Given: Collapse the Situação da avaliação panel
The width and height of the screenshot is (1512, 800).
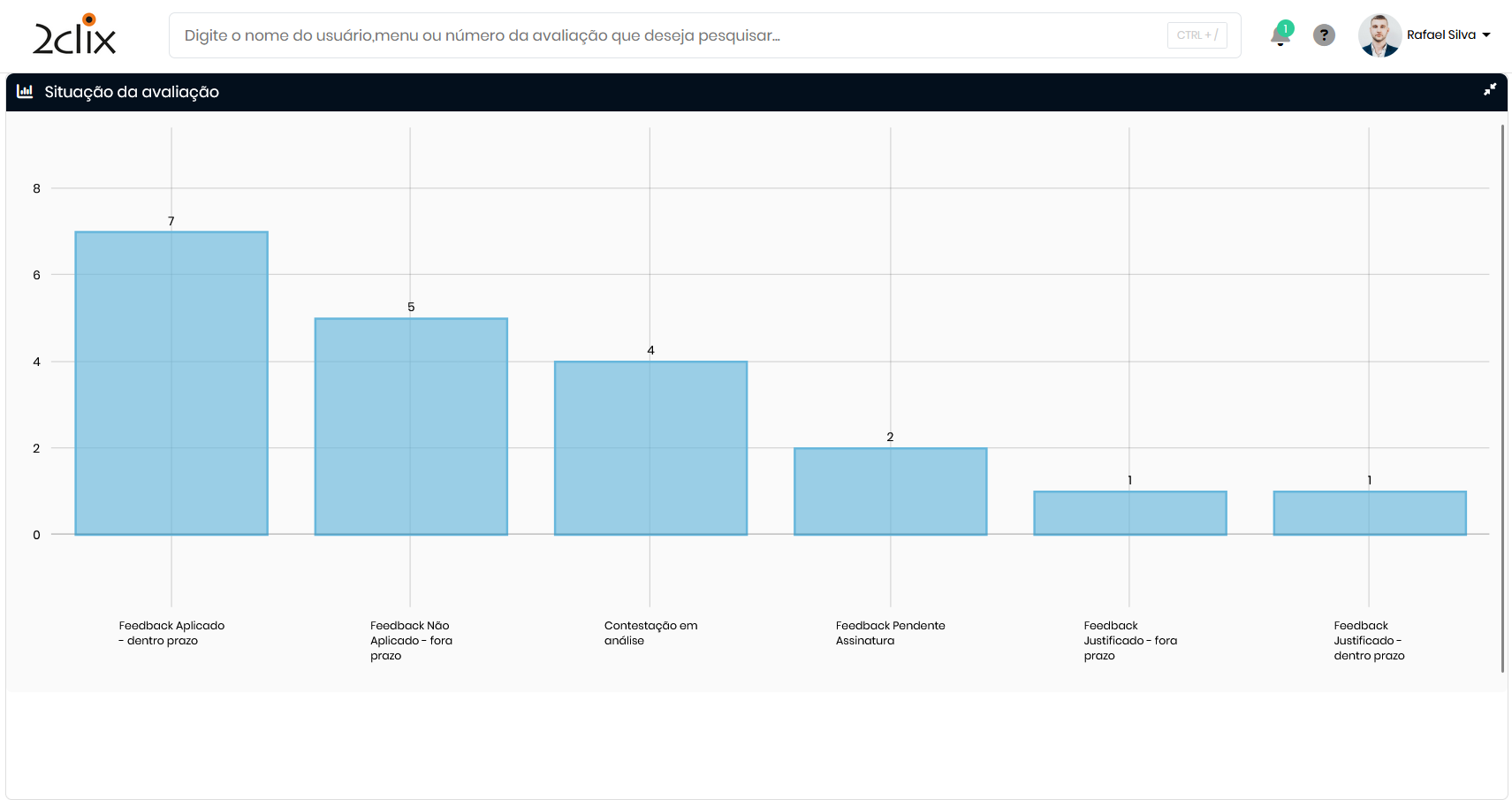Looking at the screenshot, I should click(1489, 90).
